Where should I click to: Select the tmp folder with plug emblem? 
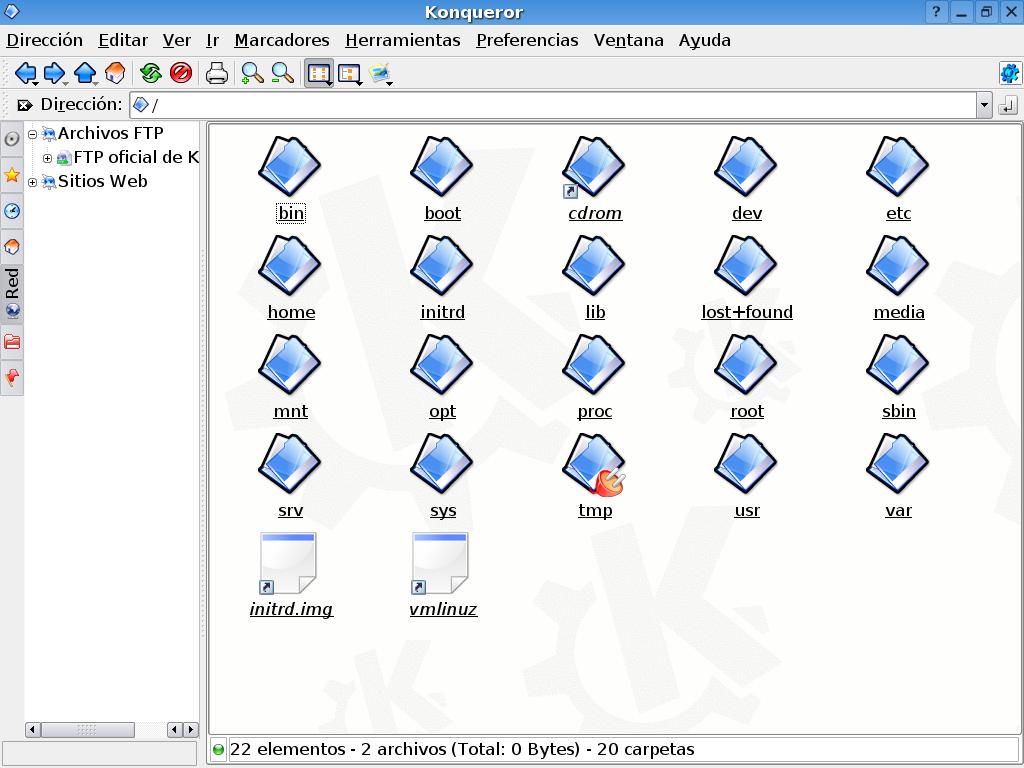[594, 464]
